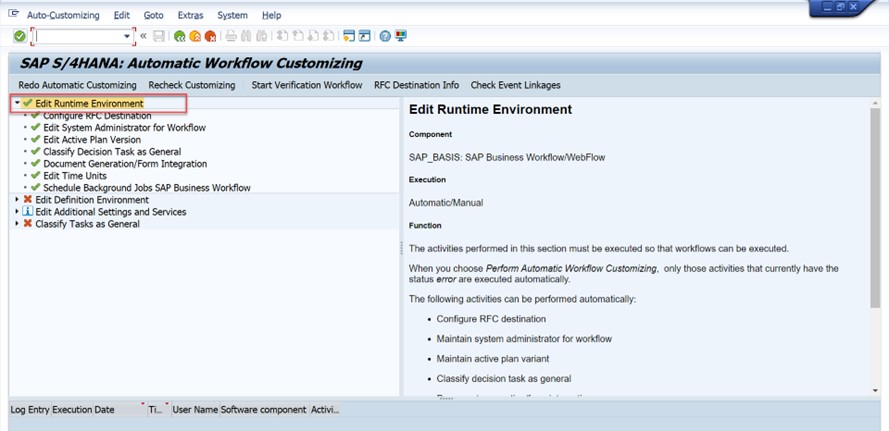Viewport: 889px width, 431px height.
Task: Click green check icon beside Edit Active Plan Version
Action: tap(36, 140)
